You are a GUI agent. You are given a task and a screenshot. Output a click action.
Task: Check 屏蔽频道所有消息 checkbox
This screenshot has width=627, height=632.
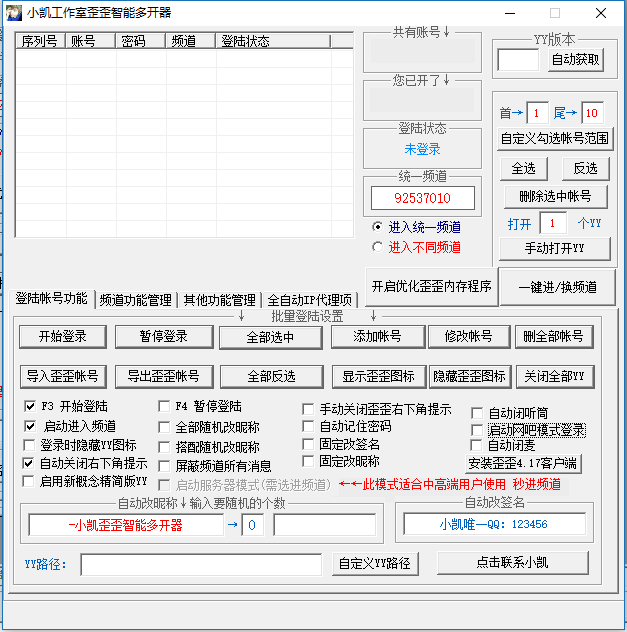(164, 466)
